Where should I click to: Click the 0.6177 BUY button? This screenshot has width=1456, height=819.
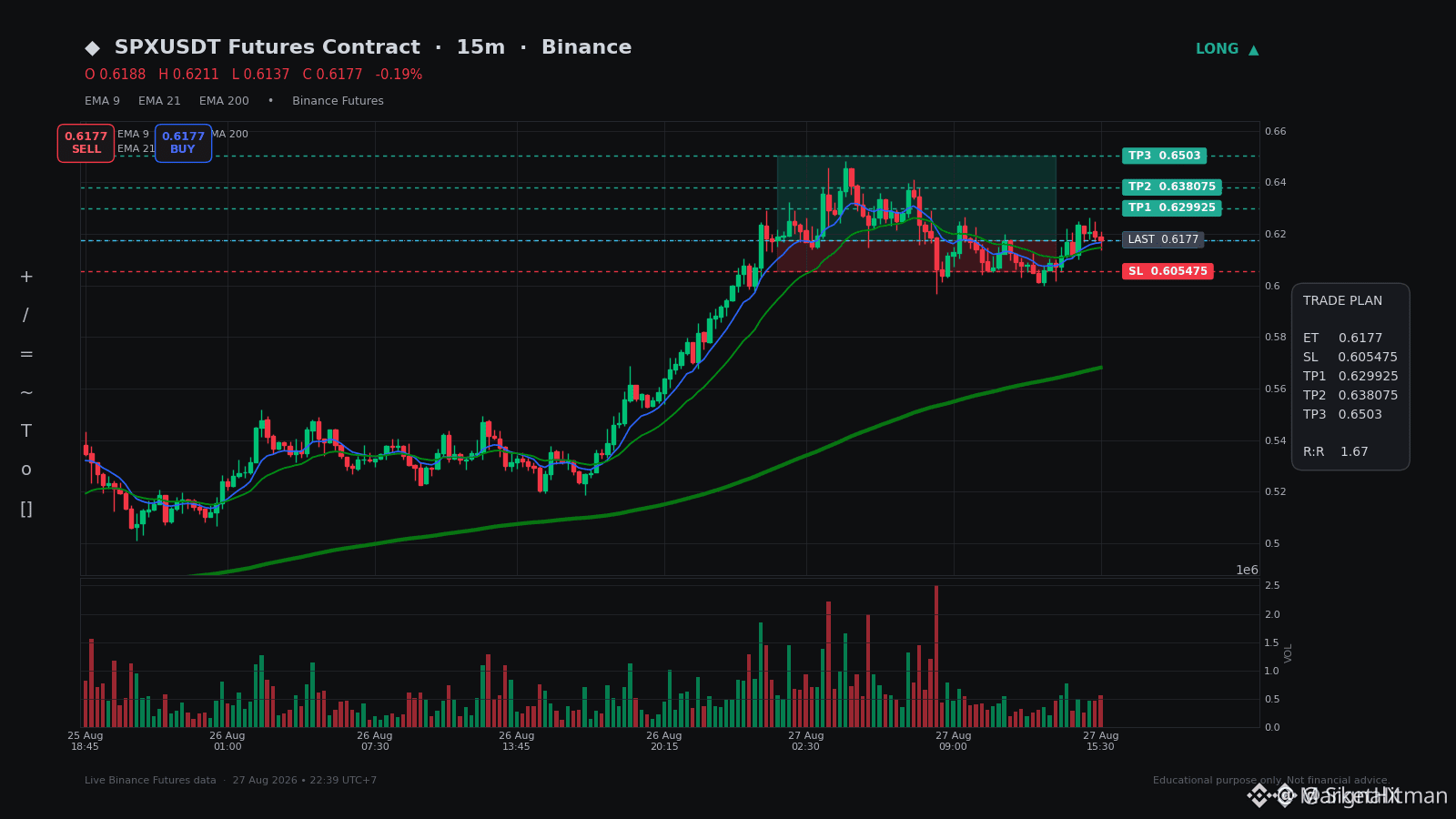(x=183, y=143)
